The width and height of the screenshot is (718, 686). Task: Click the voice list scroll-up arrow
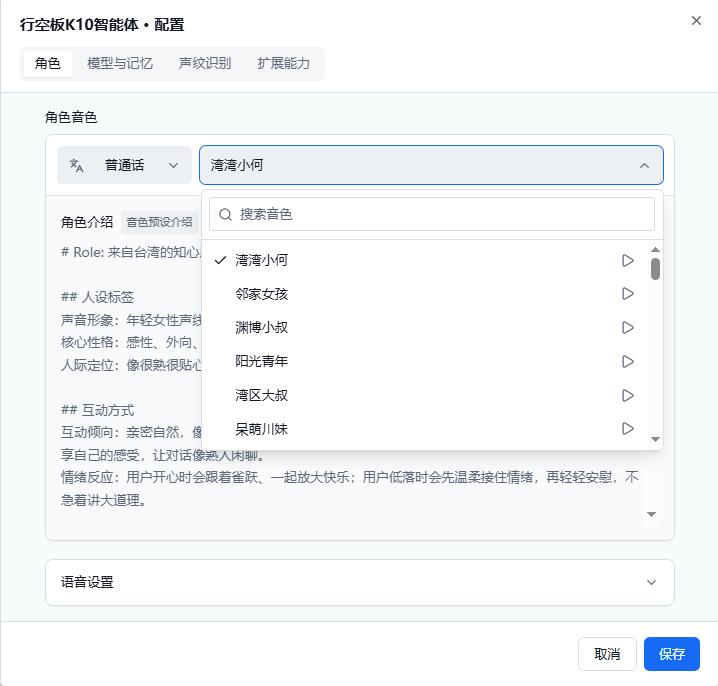click(x=655, y=250)
